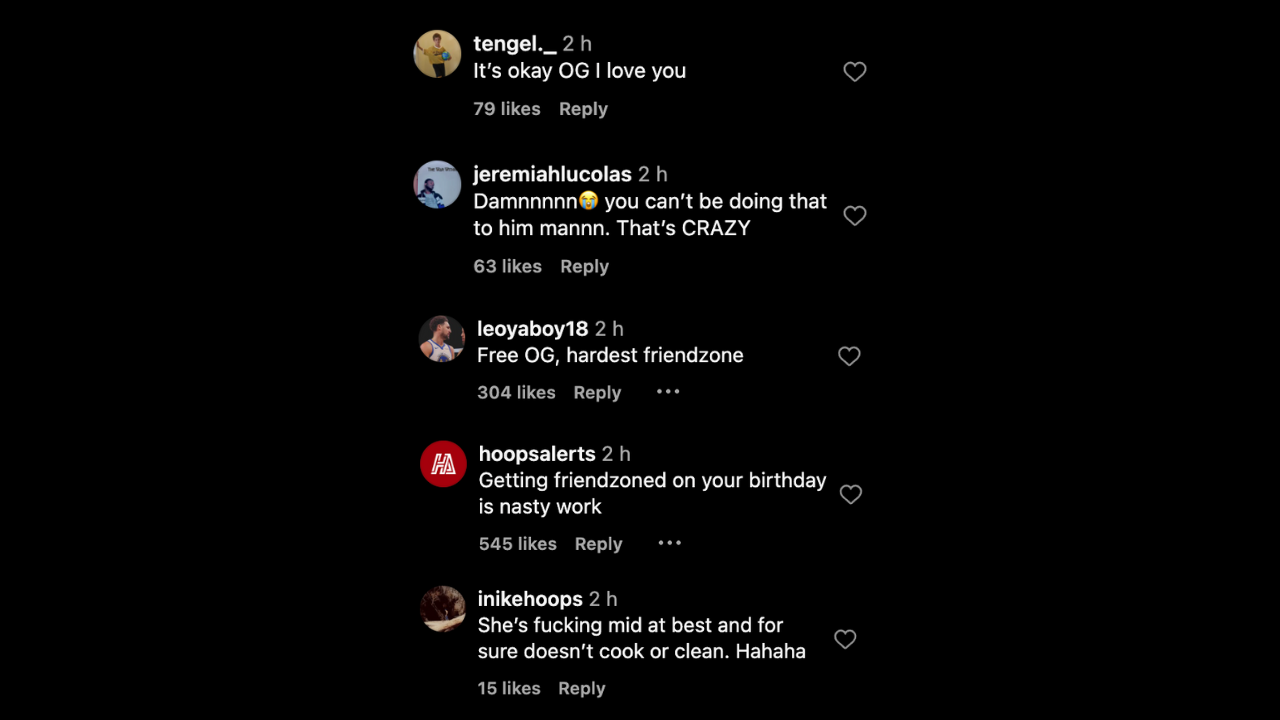This screenshot has width=1280, height=720.
Task: Tap heart on leoyaboy18's friendzone comment
Action: pyautogui.click(x=849, y=356)
